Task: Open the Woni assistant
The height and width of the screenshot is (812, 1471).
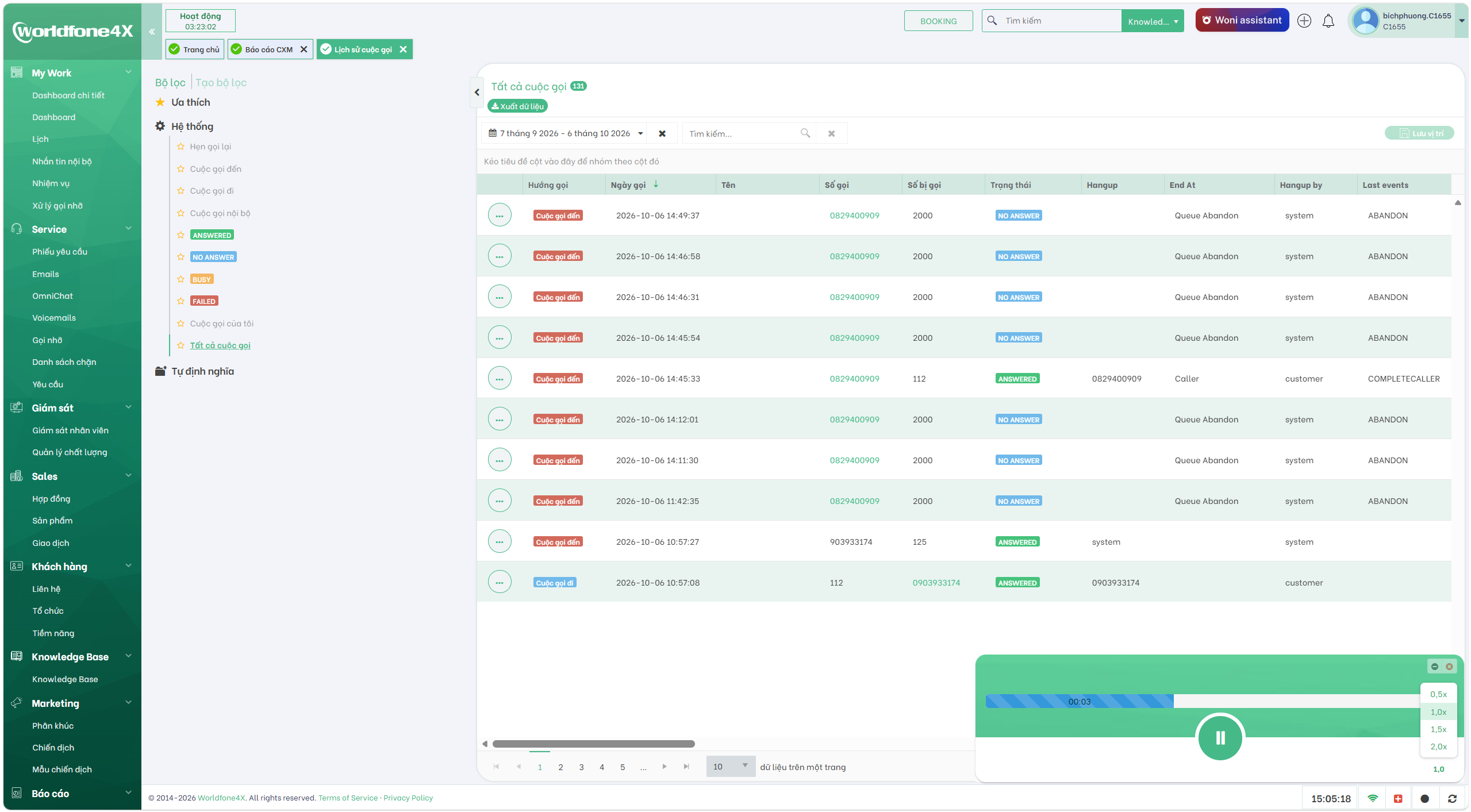Action: tap(1242, 20)
